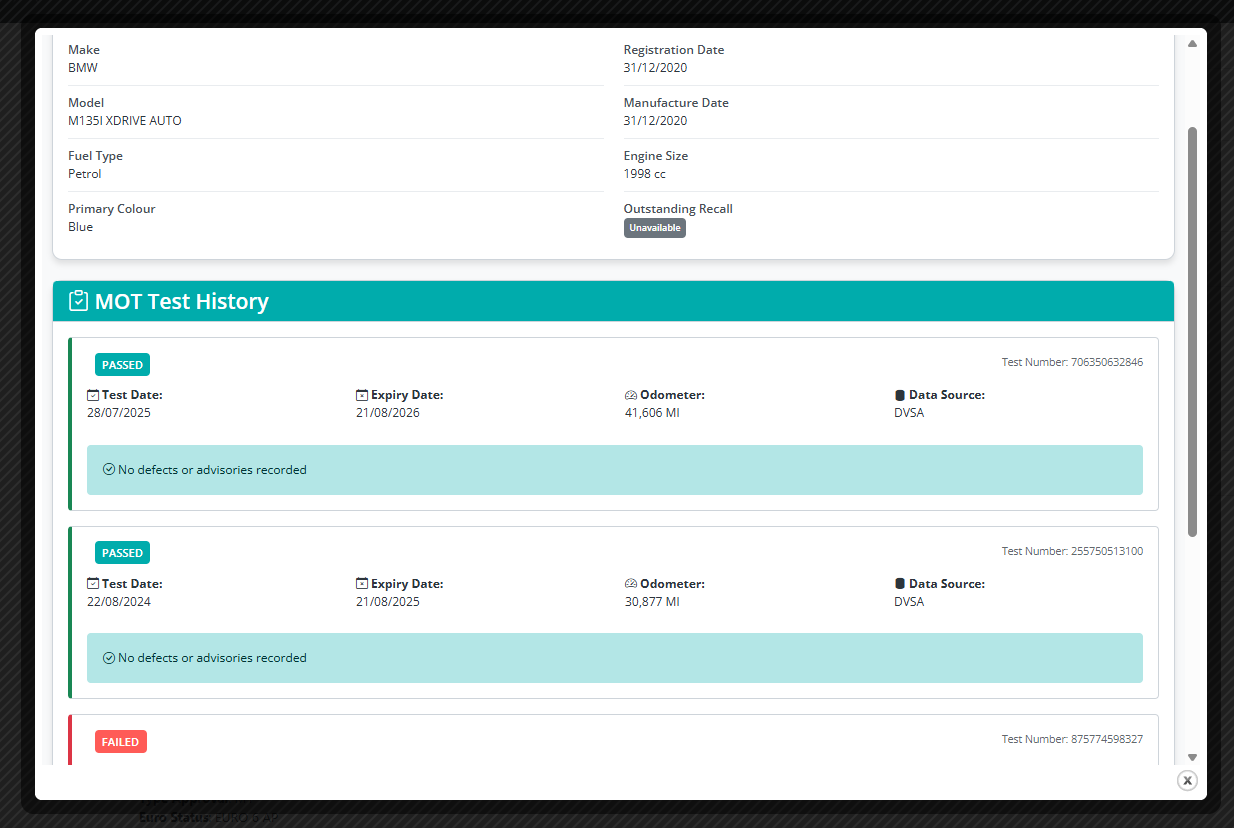1234x828 pixels.
Task: Click the calendar icon beside 22/08/2024 Test Date
Action: coord(93,583)
